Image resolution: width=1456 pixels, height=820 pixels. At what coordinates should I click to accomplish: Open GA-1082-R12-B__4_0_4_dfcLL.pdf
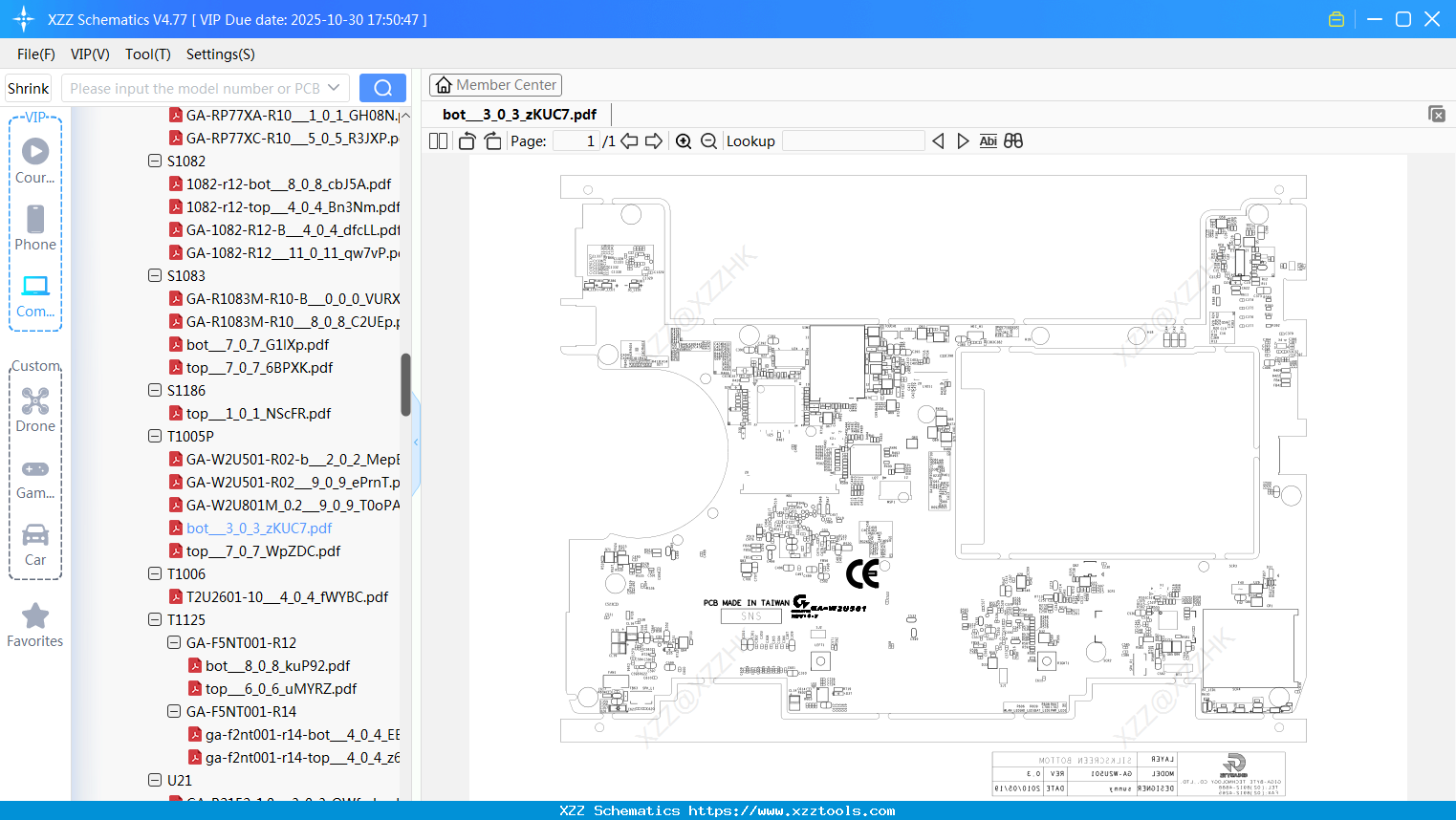(x=293, y=229)
